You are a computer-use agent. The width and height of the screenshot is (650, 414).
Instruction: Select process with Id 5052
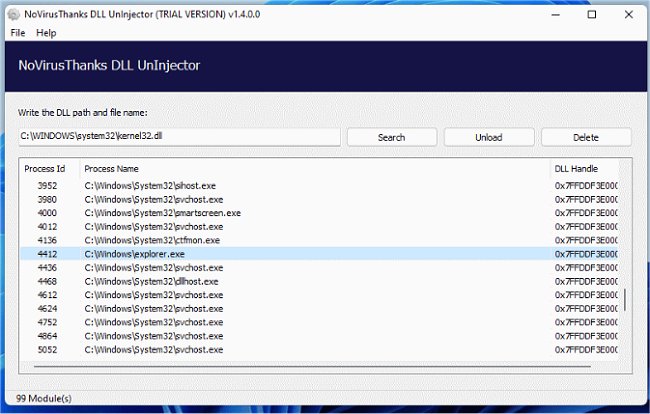[319, 350]
